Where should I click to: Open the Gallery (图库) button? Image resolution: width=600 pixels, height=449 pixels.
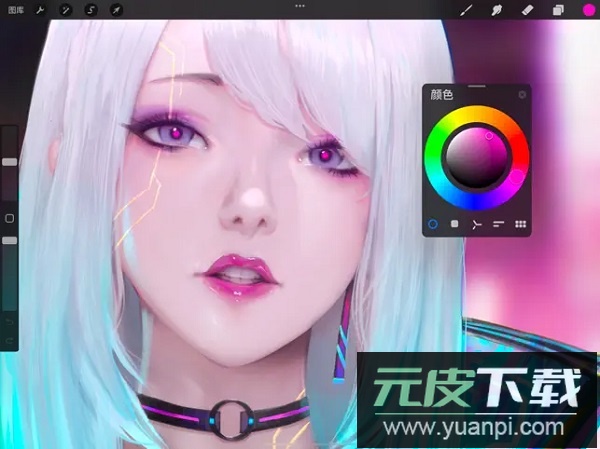tap(16, 10)
